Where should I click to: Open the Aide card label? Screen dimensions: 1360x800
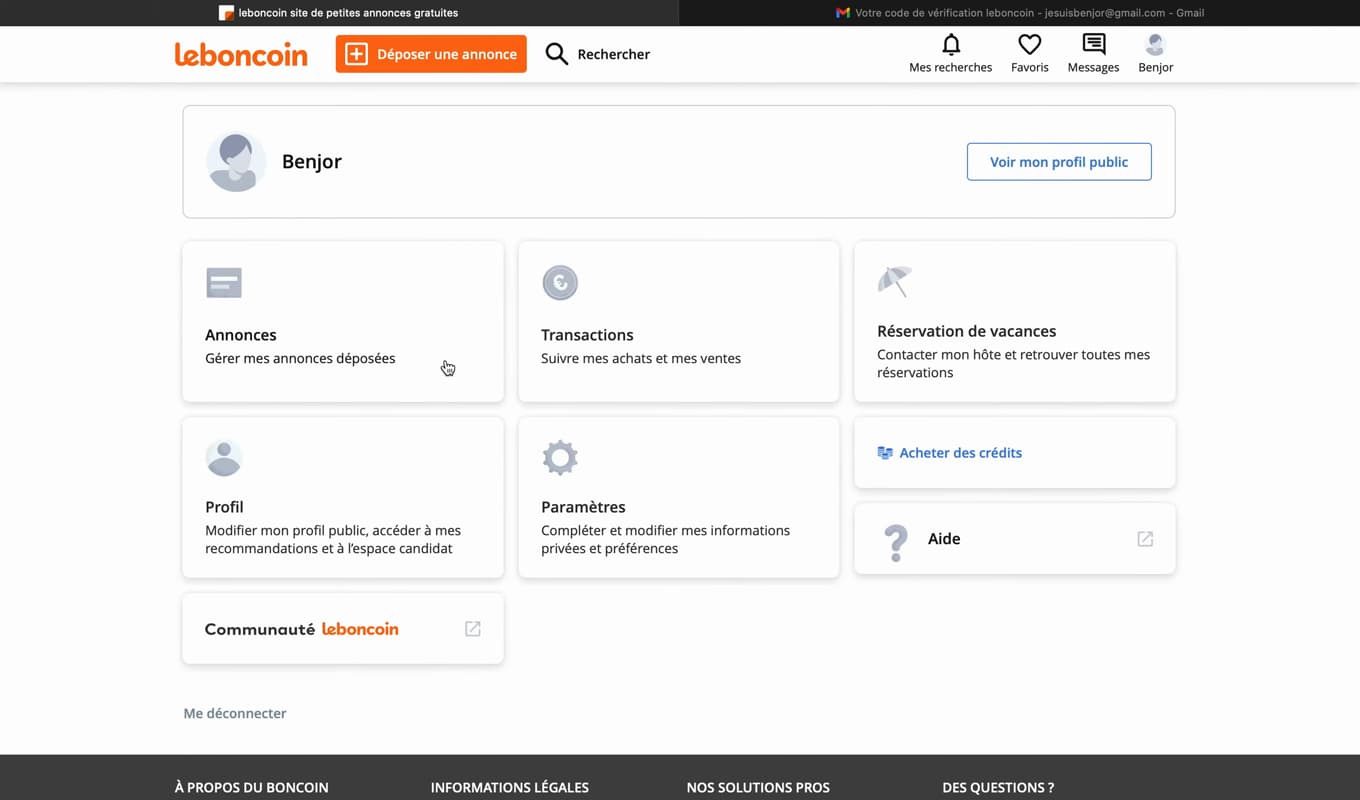[944, 539]
